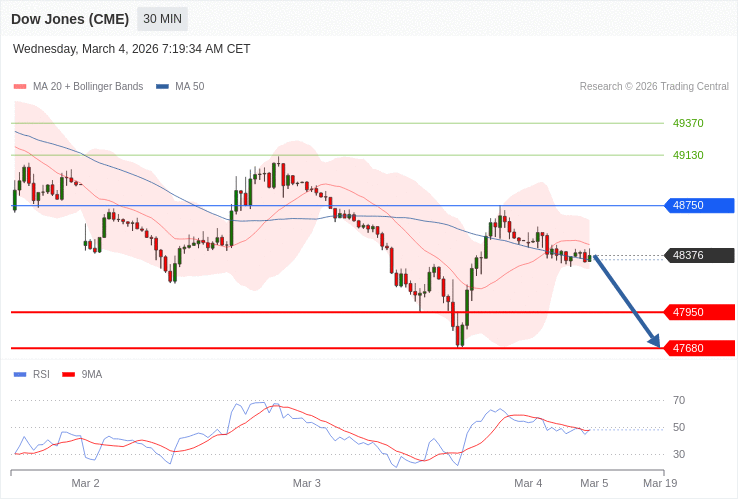Click the blue downward forecast arrow head
The height and width of the screenshot is (500, 738).
coord(653,341)
